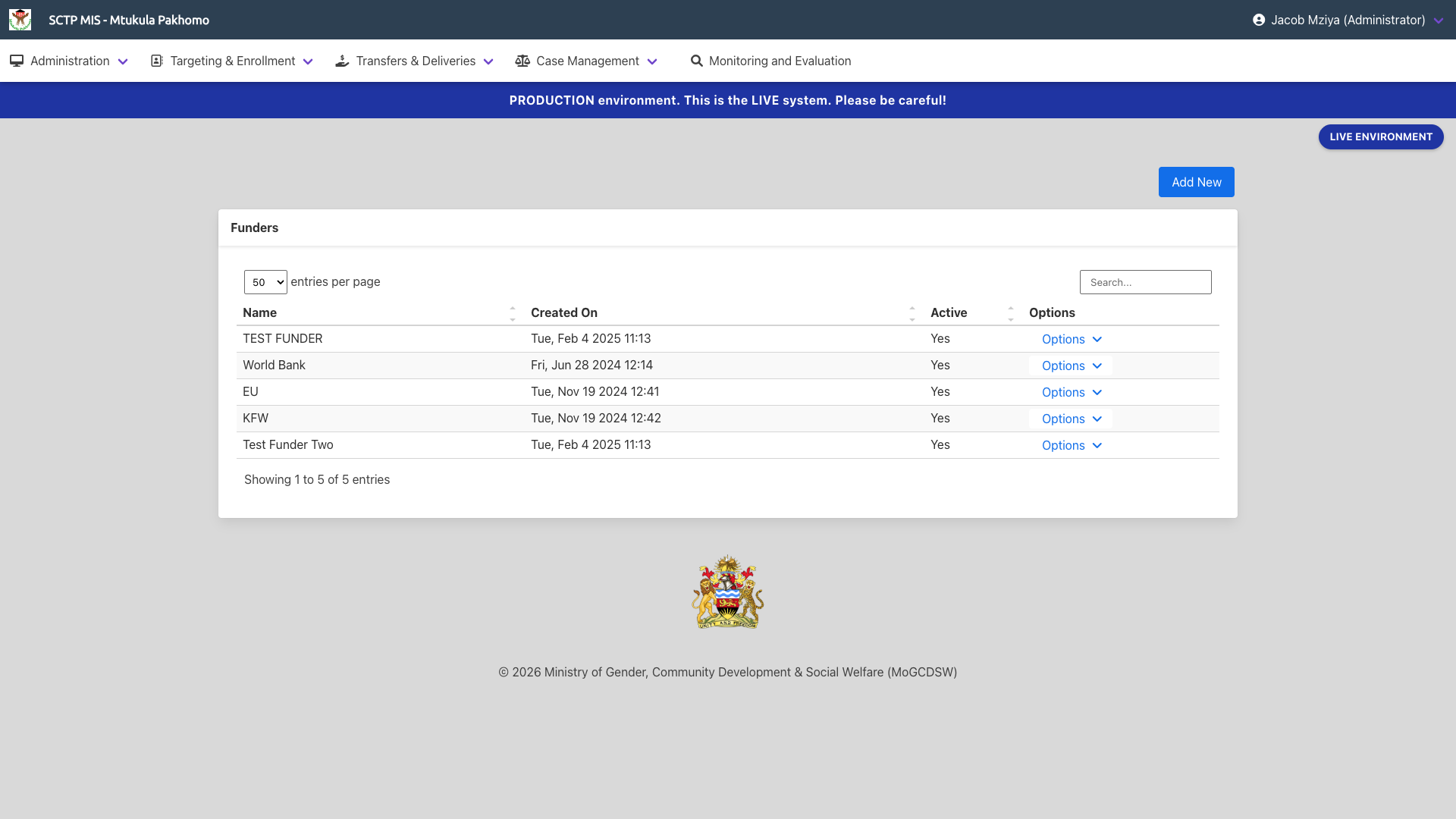1456x819 pixels.
Task: Open the Transfers & Deliveries menu
Action: pos(415,61)
